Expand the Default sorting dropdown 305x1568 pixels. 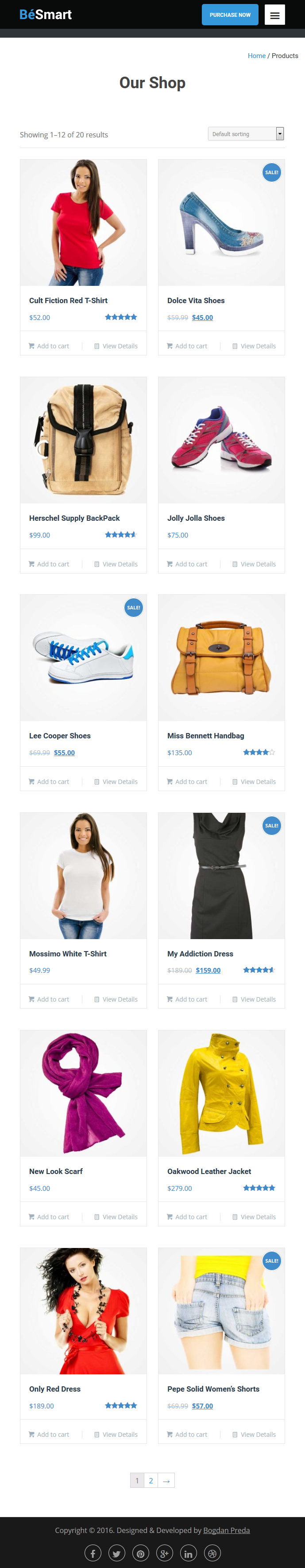[x=246, y=134]
